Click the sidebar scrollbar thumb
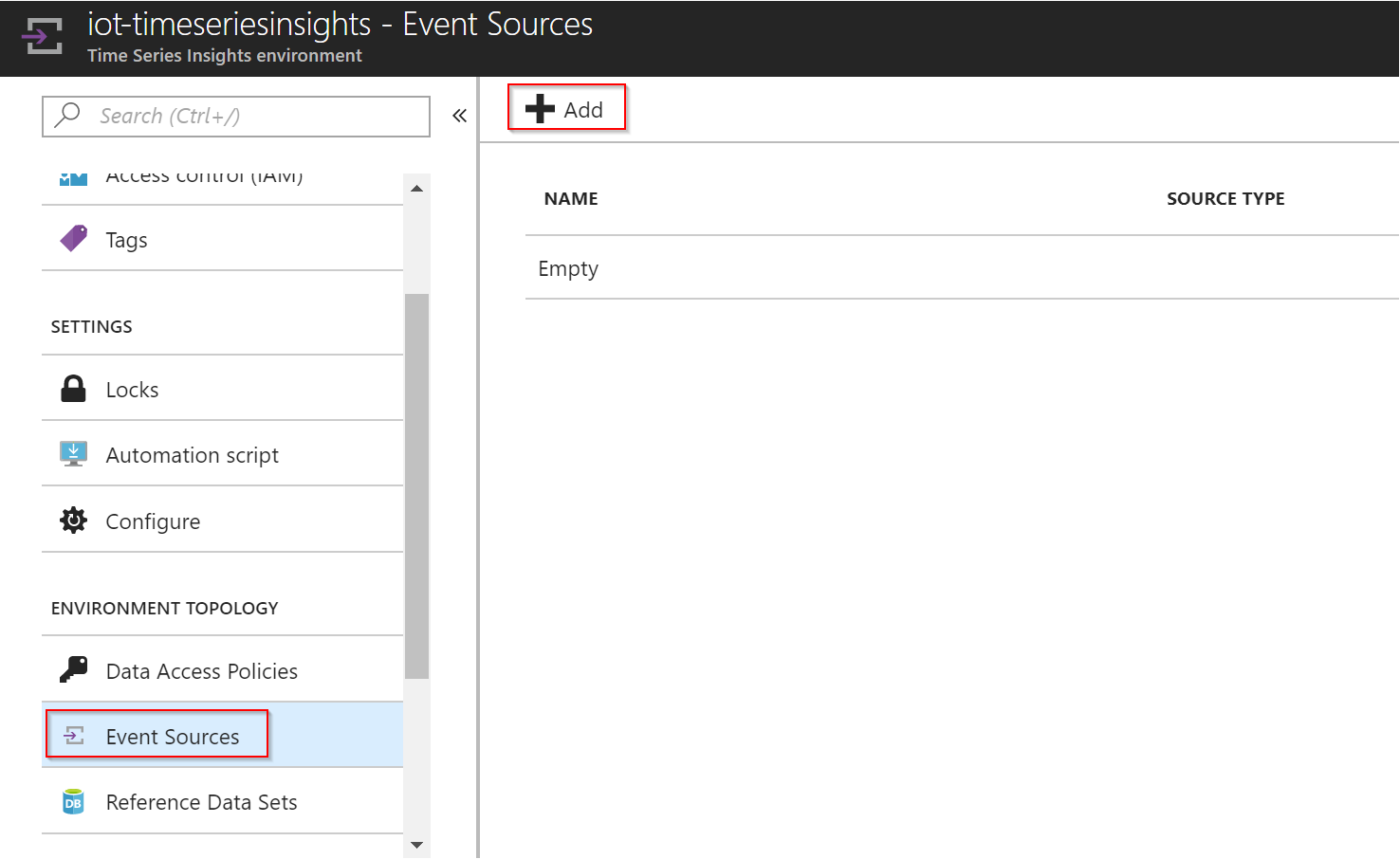Screen dimensions: 1400x859 pos(416,485)
